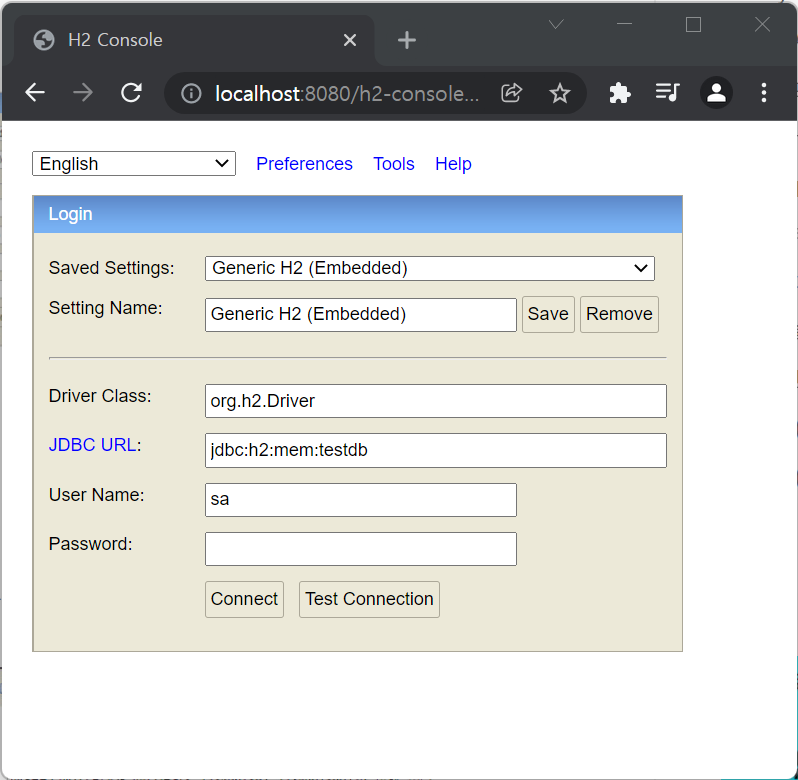Open a new browser tab
798x780 pixels.
[x=407, y=40]
